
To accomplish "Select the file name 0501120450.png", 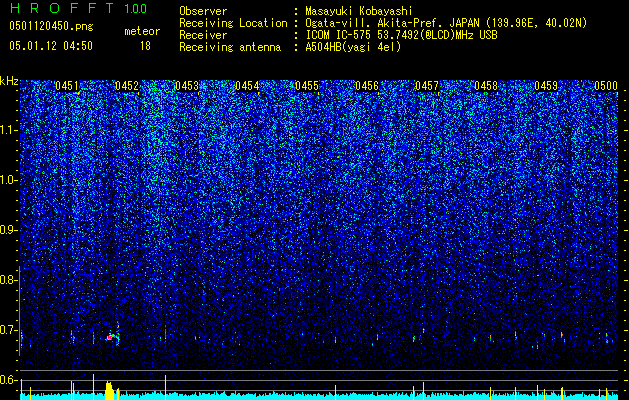I will pyautogui.click(x=51, y=26).
